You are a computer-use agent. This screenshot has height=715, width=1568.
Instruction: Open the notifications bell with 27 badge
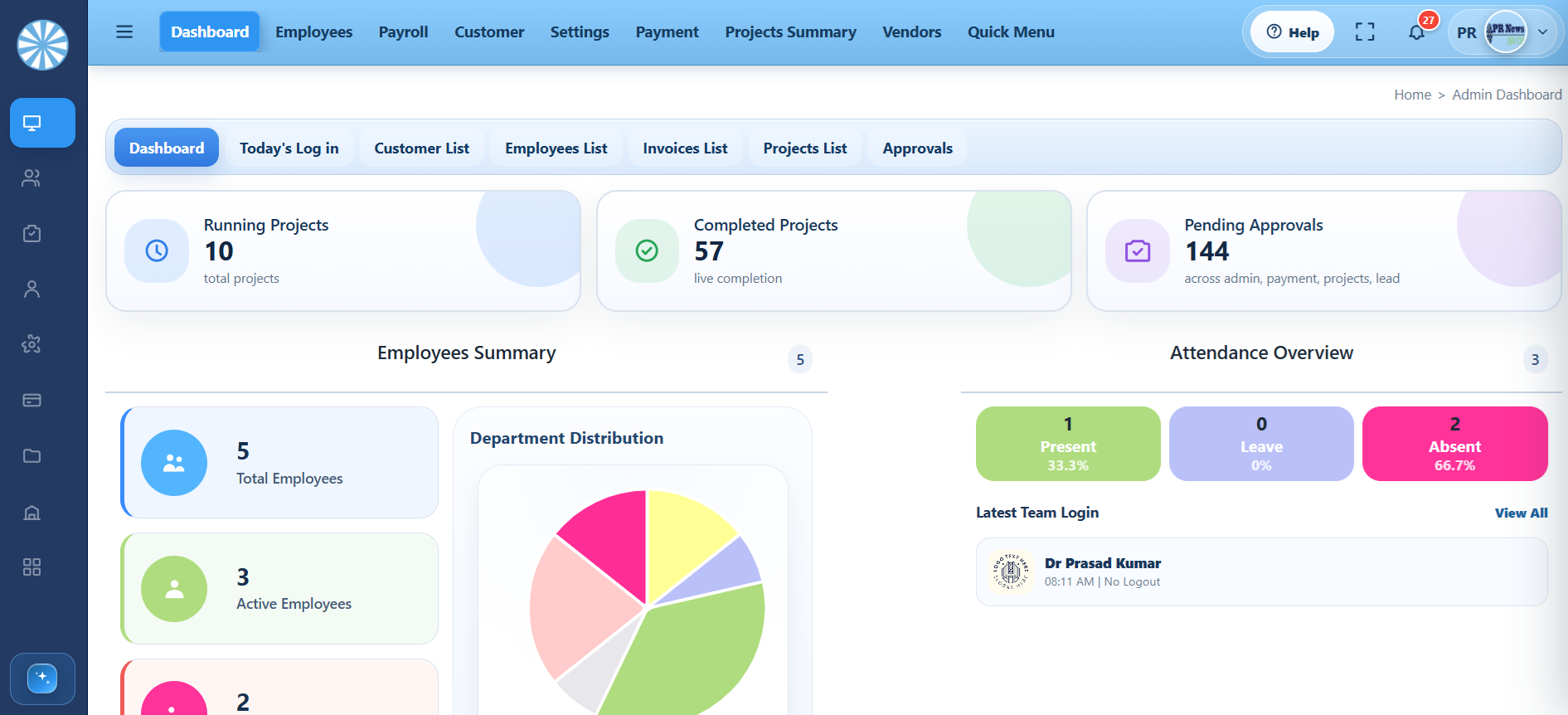coord(1417,32)
